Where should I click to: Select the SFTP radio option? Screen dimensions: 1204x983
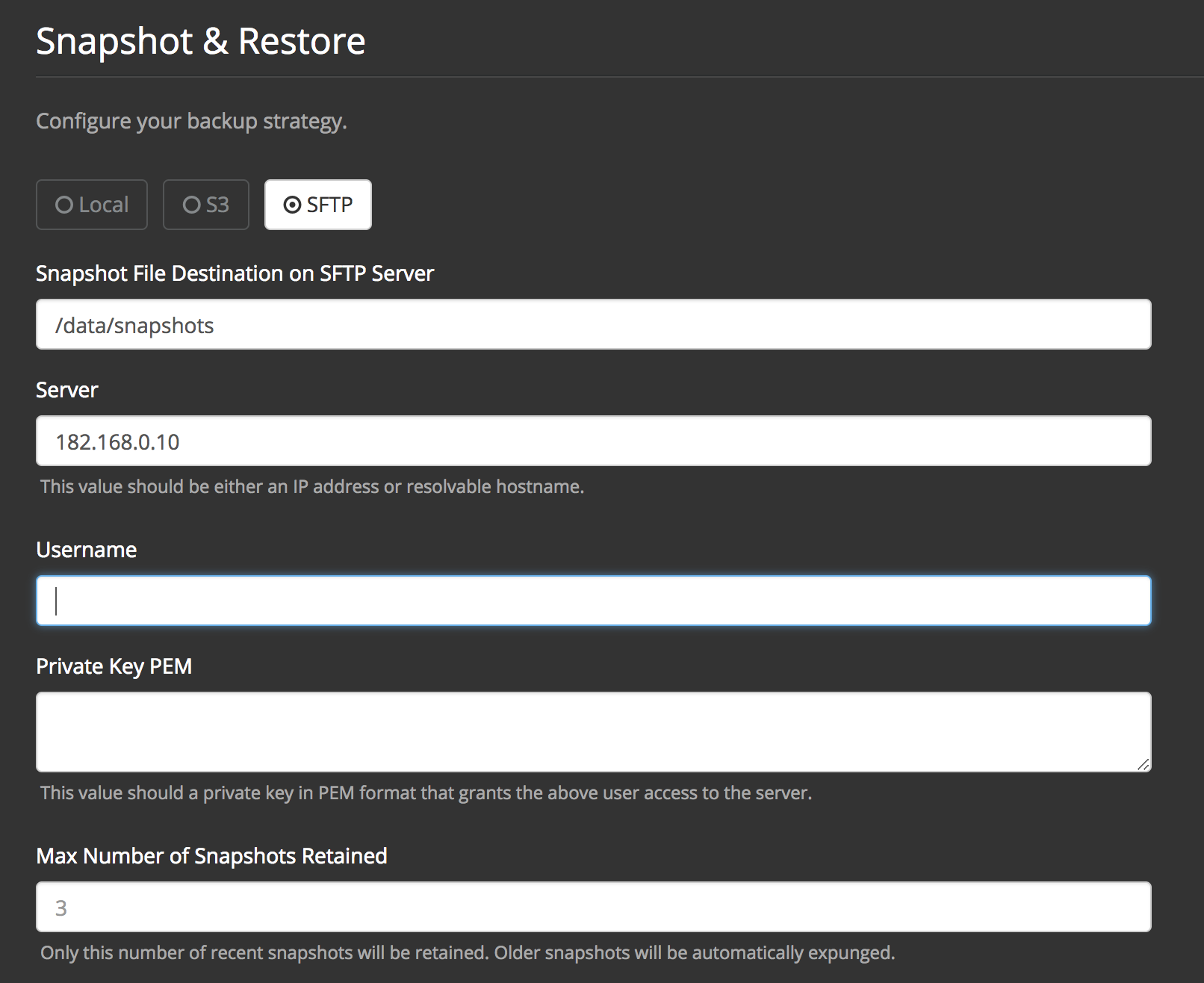coord(318,205)
